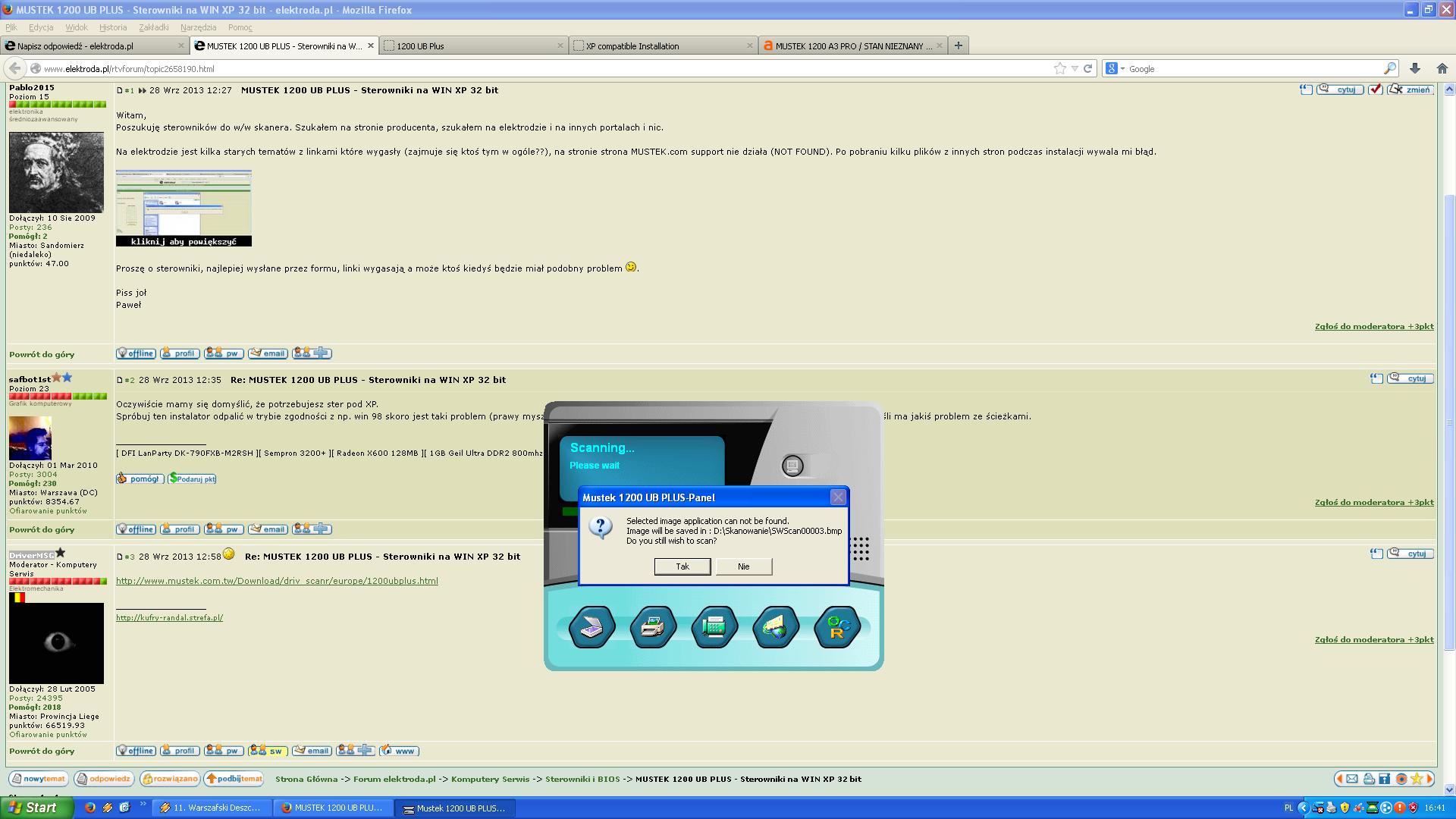Image resolution: width=1456 pixels, height=819 pixels.
Task: Decline scan with the Nie button
Action: [744, 566]
